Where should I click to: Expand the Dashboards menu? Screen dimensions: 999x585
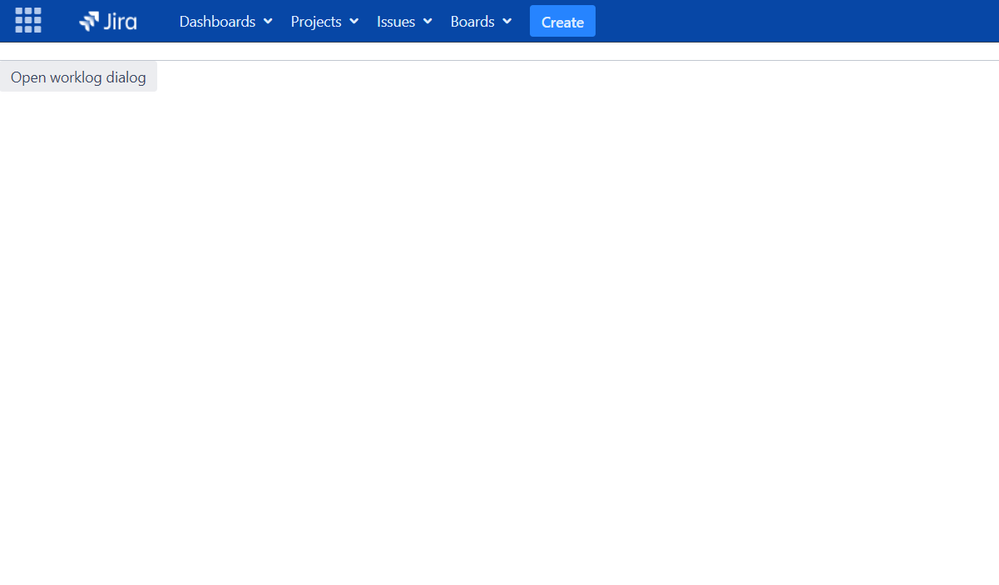[x=226, y=21]
